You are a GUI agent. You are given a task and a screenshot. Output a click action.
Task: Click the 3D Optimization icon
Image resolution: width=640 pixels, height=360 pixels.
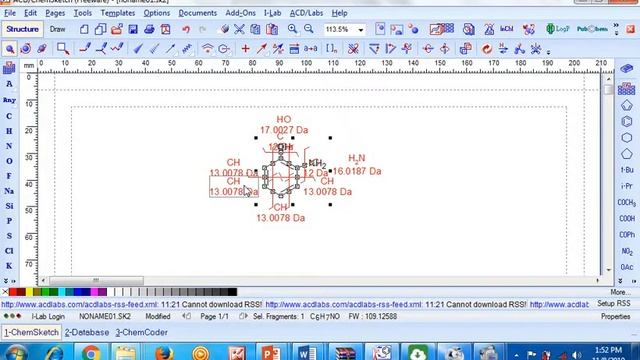(x=520, y=49)
